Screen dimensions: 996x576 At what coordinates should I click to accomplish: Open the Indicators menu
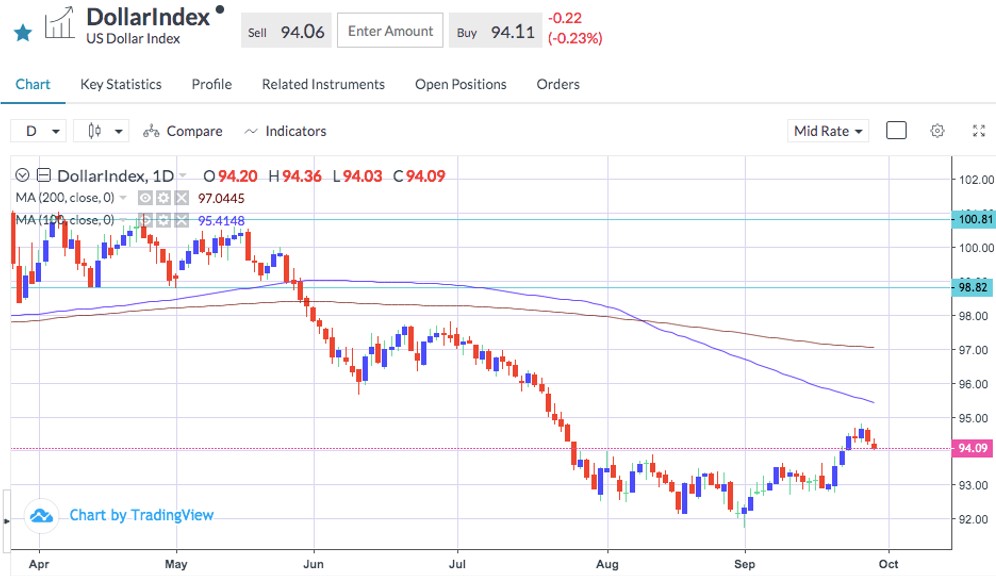(285, 131)
